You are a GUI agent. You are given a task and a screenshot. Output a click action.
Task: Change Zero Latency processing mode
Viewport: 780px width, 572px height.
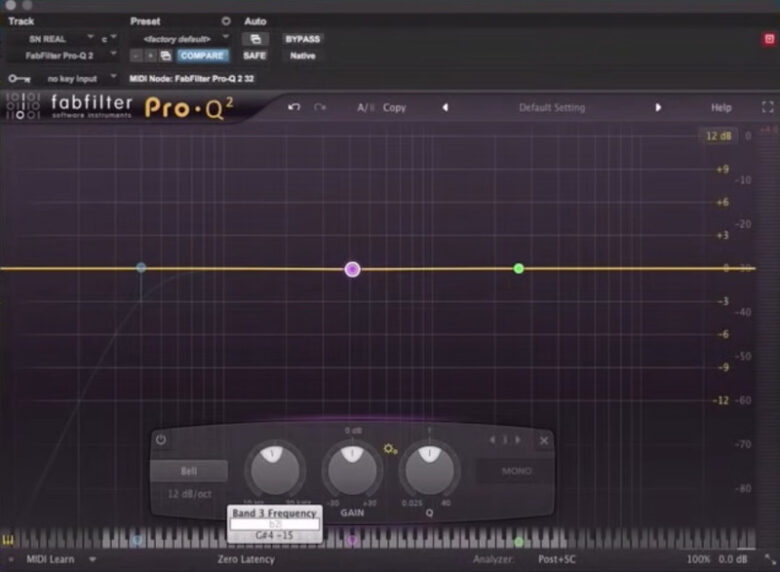(246, 559)
